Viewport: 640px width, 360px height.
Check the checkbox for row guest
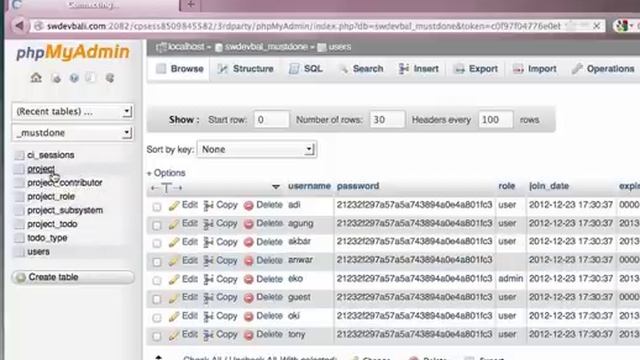coord(157,299)
